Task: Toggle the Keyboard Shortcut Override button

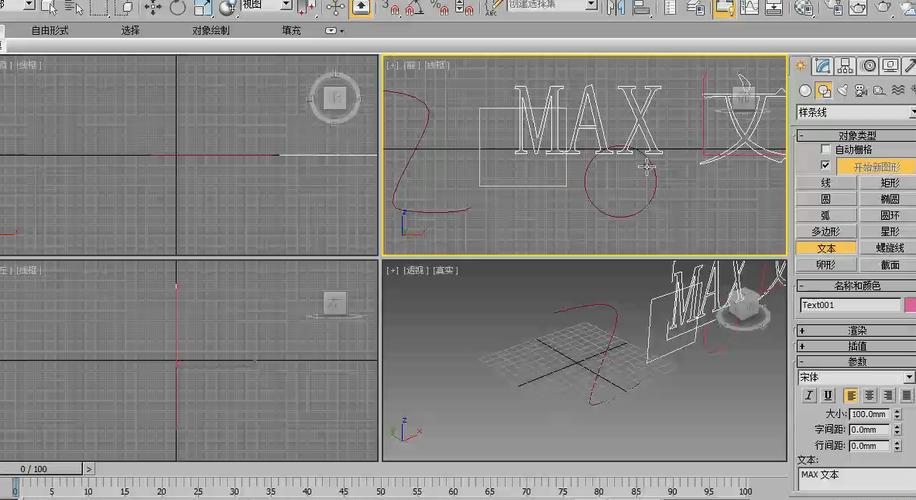Action: click(x=362, y=7)
